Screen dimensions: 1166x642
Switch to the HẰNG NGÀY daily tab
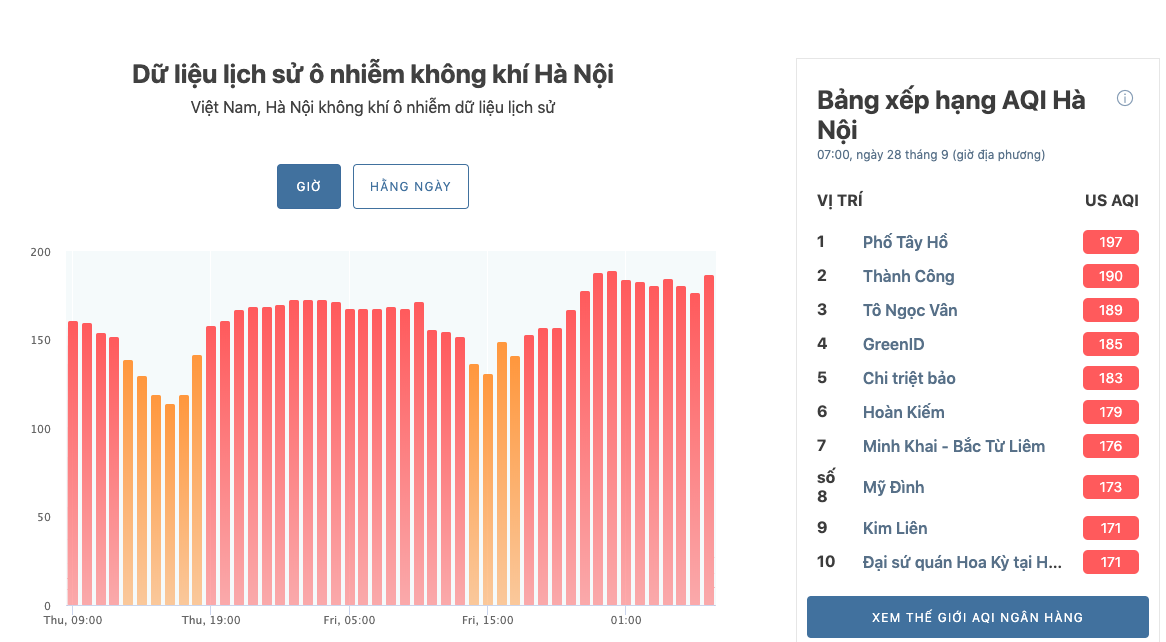[410, 186]
